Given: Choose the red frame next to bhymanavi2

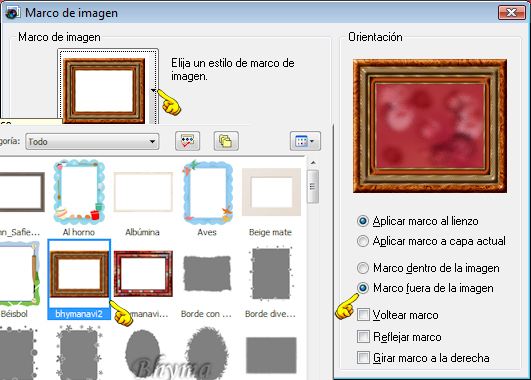Looking at the screenshot, I should click(x=143, y=274).
